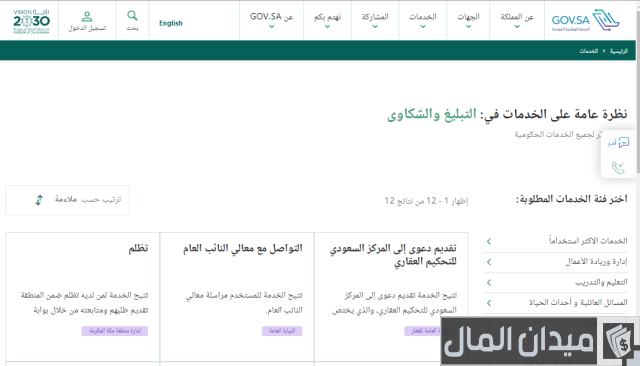
Task: Click the phone call contact icon
Action: (x=618, y=167)
